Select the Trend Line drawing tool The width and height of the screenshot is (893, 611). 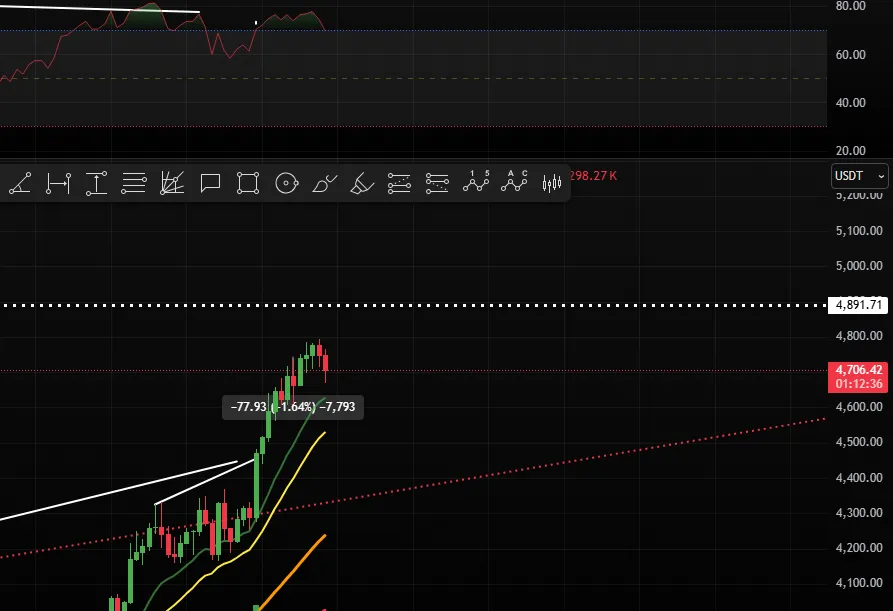tap(21, 183)
